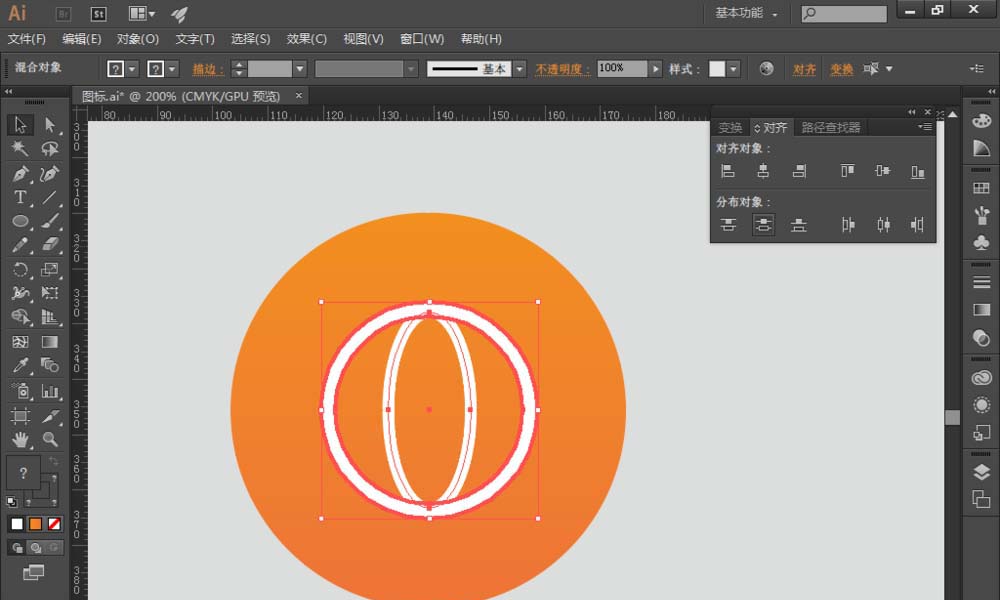Viewport: 1000px width, 600px height.
Task: Swap fill and stroke arrows
Action: pyautogui.click(x=54, y=461)
